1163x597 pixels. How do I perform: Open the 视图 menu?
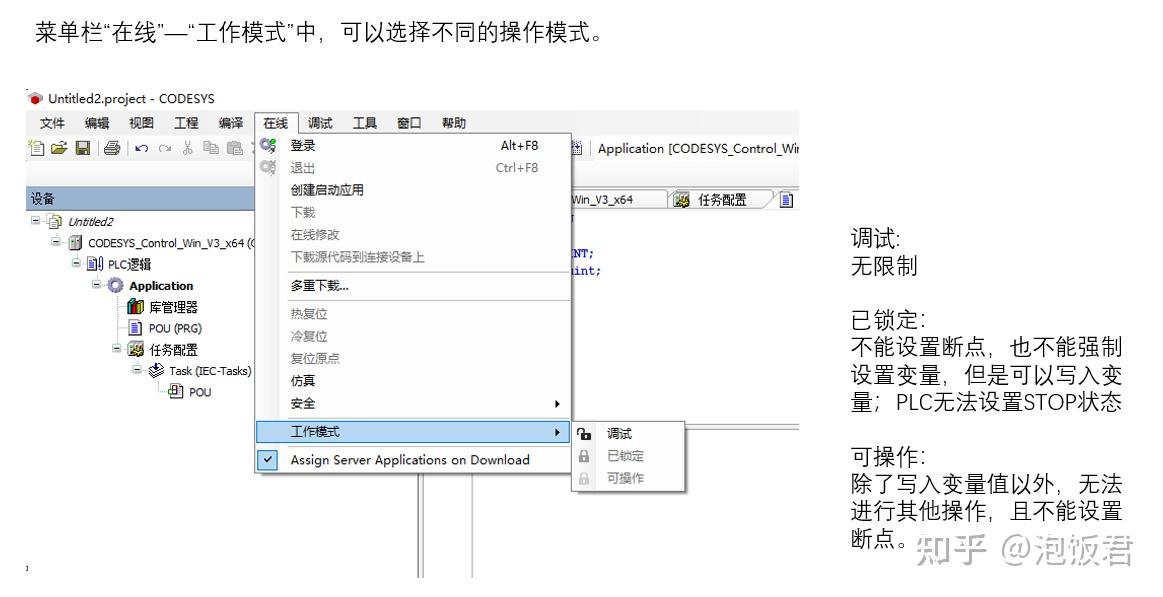[x=142, y=123]
